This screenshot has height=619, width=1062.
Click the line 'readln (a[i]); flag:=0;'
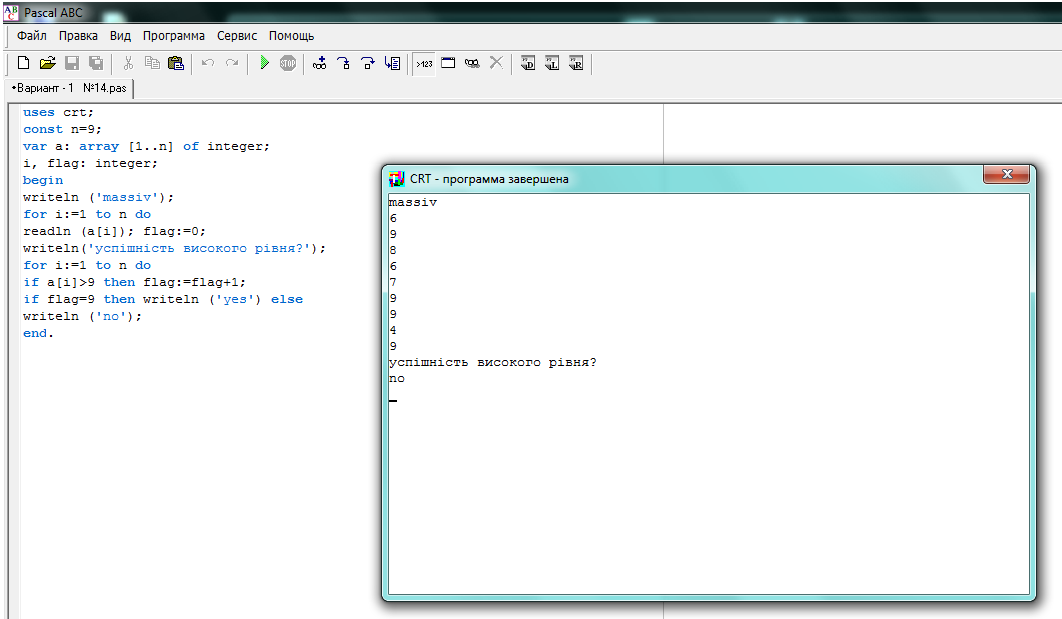point(114,231)
